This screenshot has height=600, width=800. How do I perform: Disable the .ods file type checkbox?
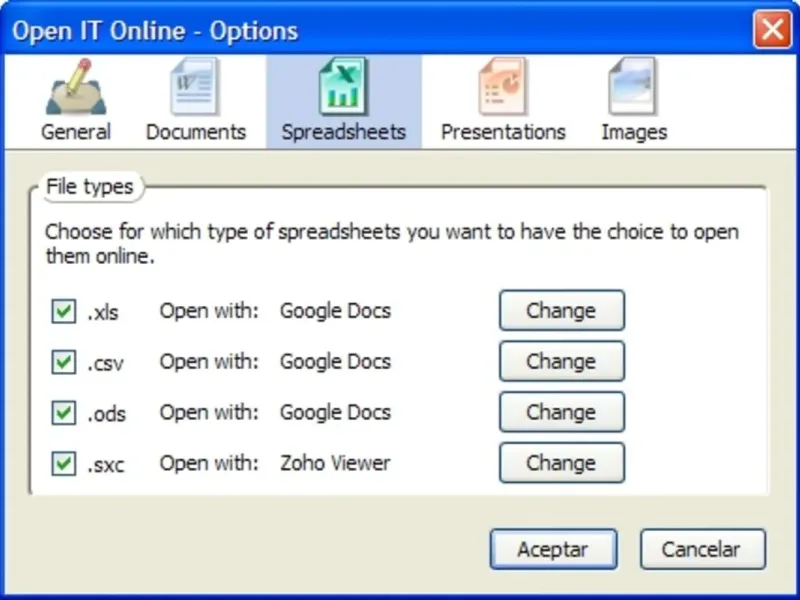[x=64, y=413]
